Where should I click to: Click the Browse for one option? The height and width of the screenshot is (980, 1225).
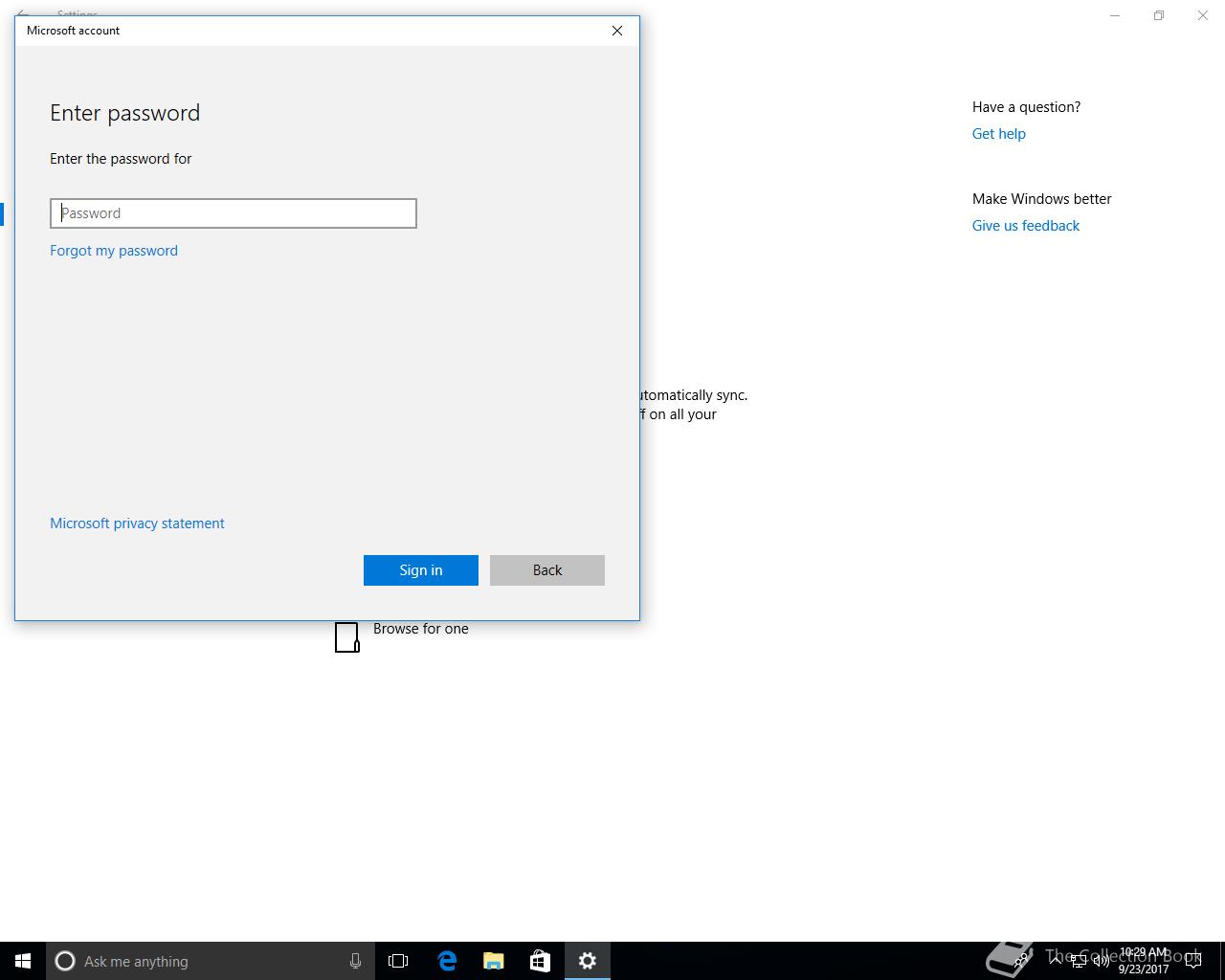(421, 629)
